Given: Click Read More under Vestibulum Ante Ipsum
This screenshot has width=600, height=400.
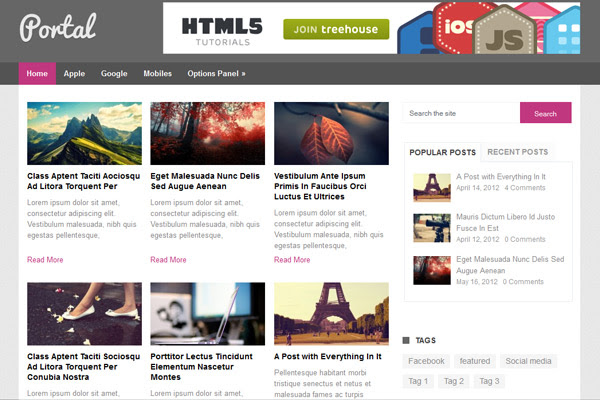Looking at the screenshot, I should [292, 260].
